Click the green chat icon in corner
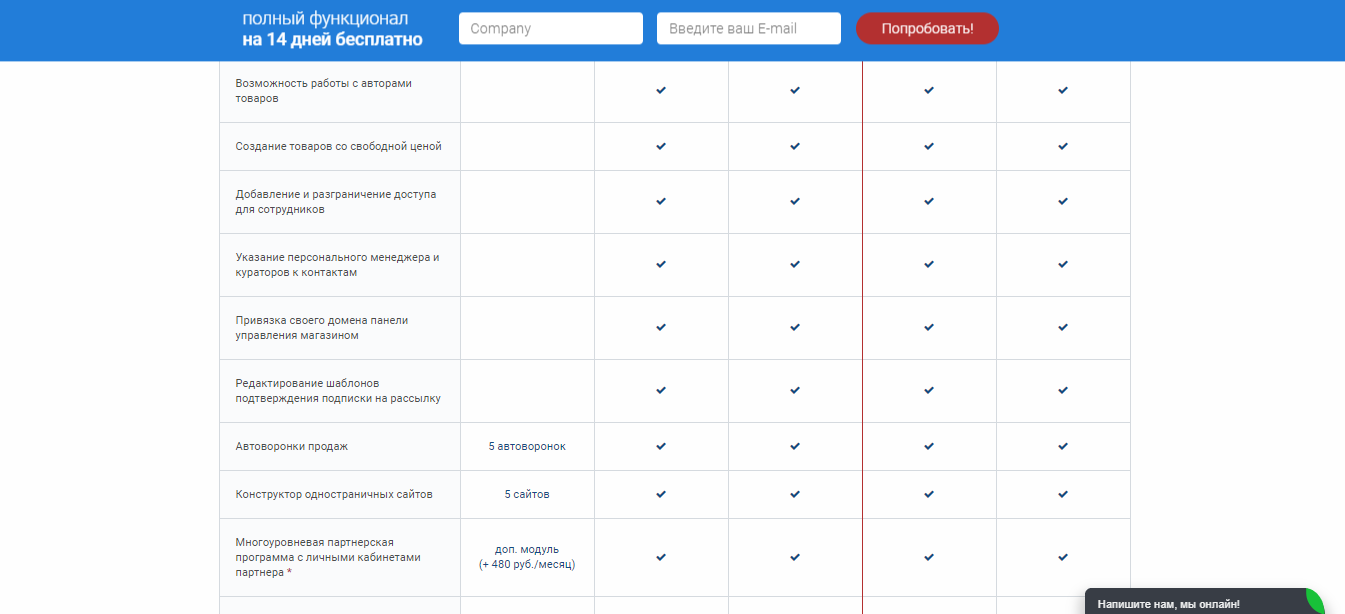This screenshot has width=1345, height=614. [1314, 602]
